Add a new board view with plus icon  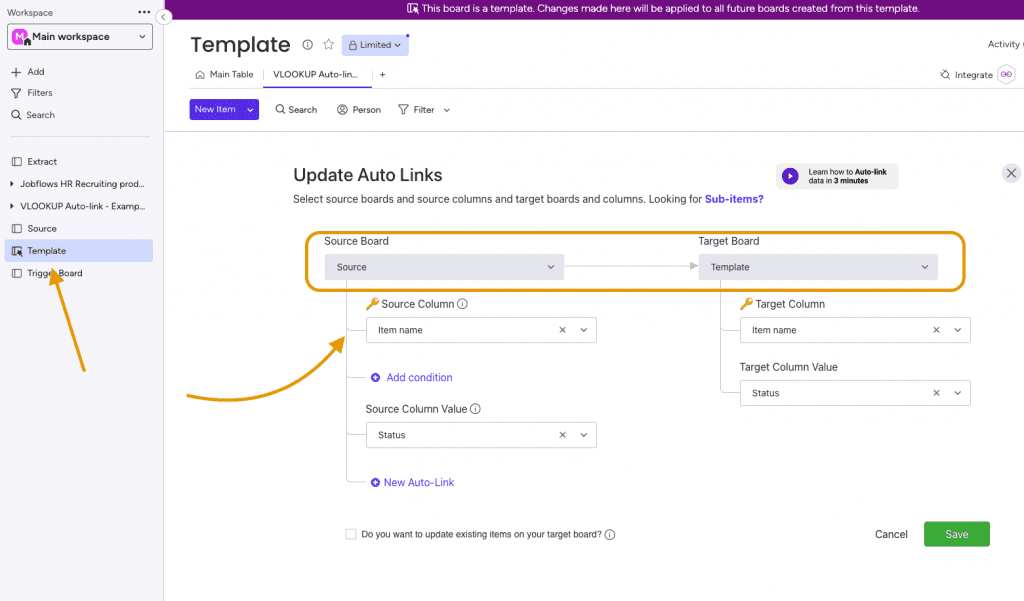(x=383, y=74)
